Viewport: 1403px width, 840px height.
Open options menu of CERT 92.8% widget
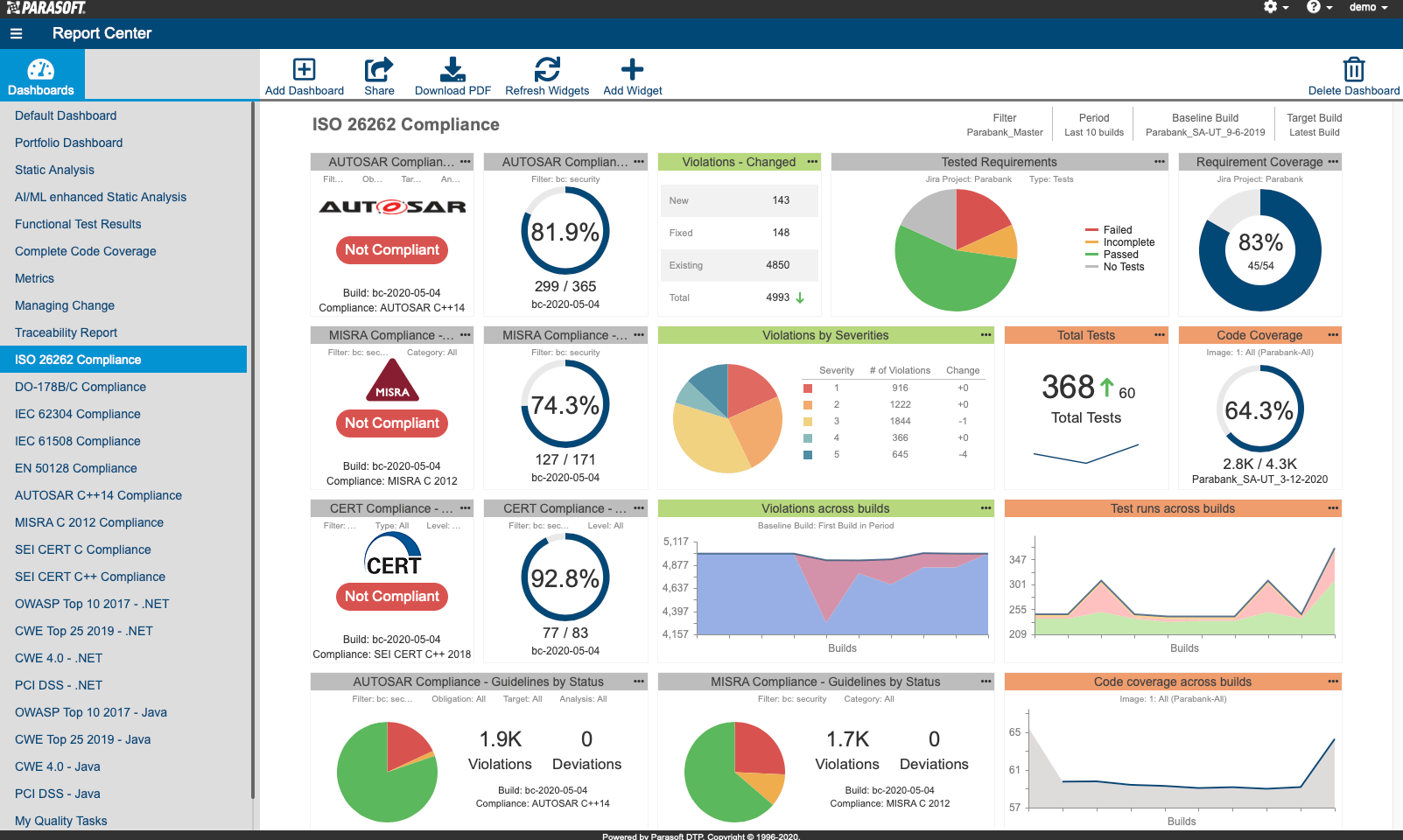(x=639, y=508)
